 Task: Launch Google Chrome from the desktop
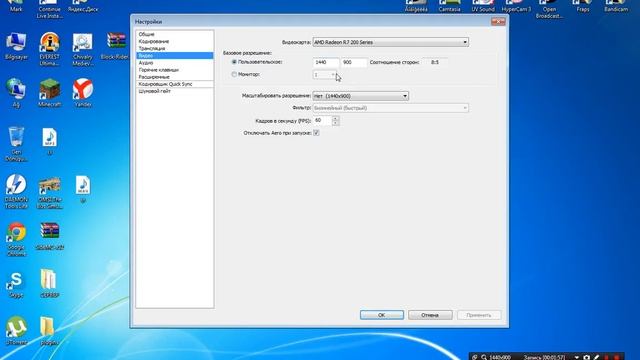(x=16, y=239)
